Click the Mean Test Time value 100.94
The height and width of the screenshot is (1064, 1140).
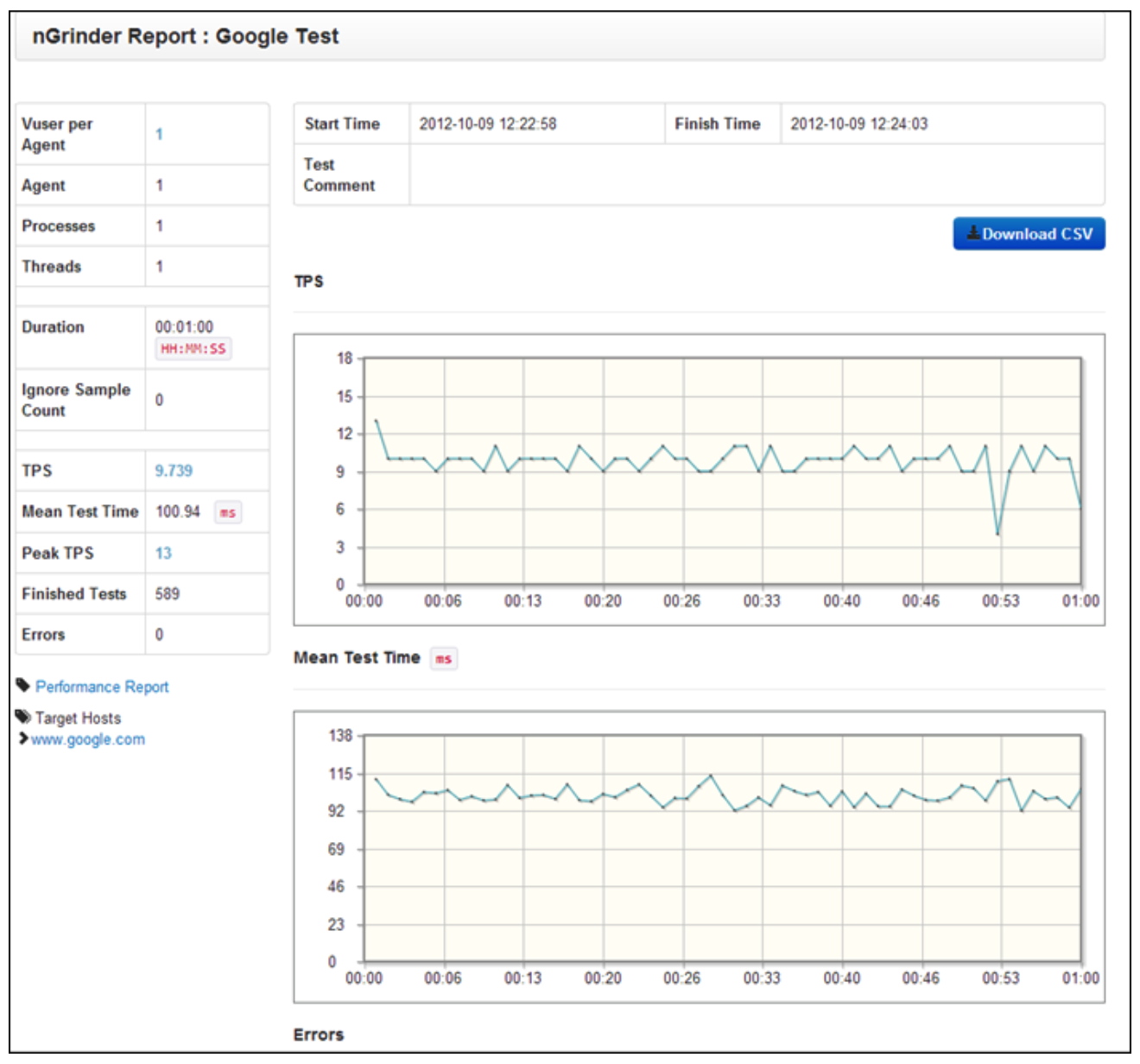[x=178, y=511]
